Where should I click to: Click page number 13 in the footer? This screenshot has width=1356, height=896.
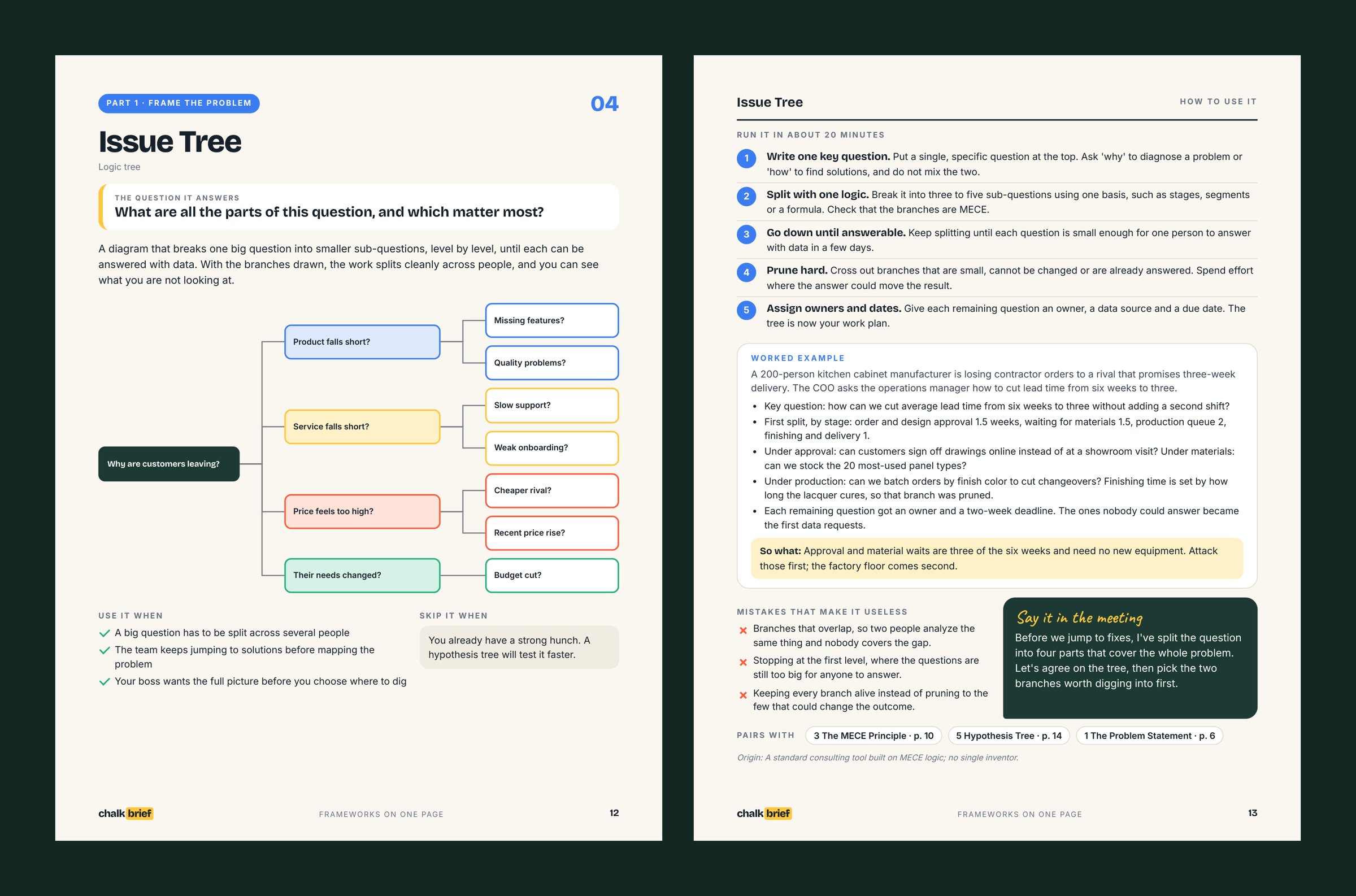(1253, 813)
